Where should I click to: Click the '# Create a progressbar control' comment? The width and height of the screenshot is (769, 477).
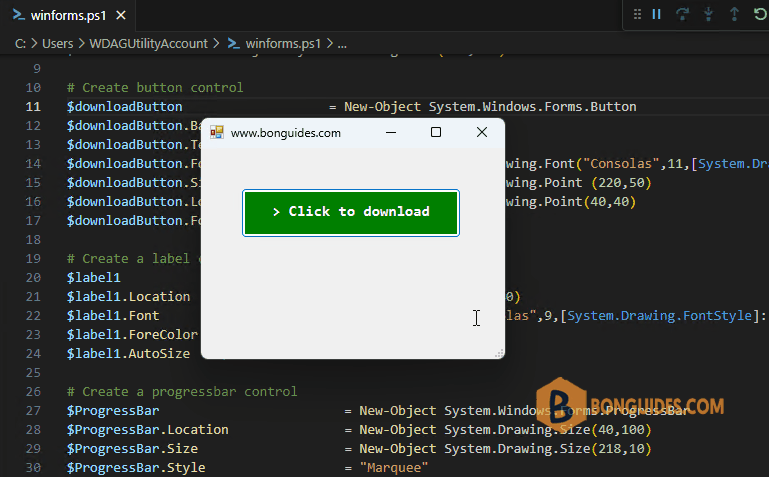182,392
